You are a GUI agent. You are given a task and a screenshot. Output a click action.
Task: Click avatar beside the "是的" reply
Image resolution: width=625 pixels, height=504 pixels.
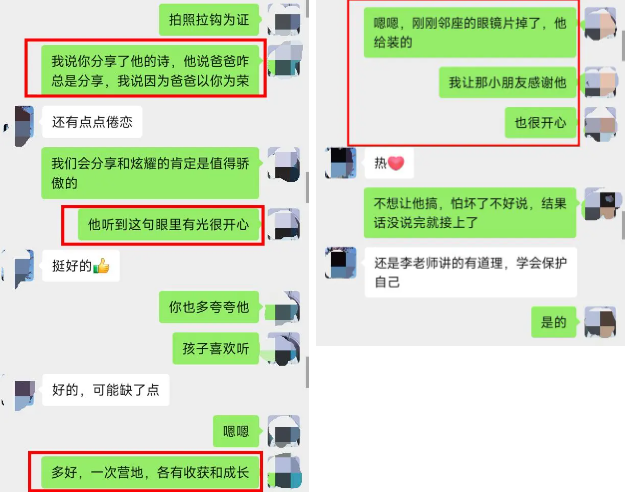[x=600, y=322]
